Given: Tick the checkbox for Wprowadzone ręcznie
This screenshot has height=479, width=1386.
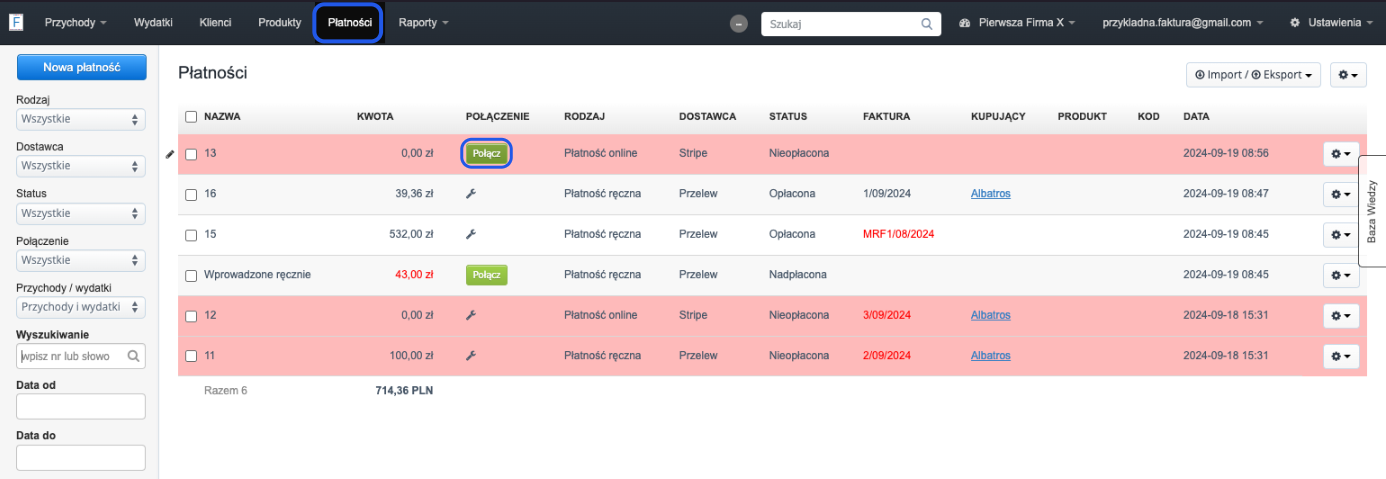Looking at the screenshot, I should [x=191, y=275].
